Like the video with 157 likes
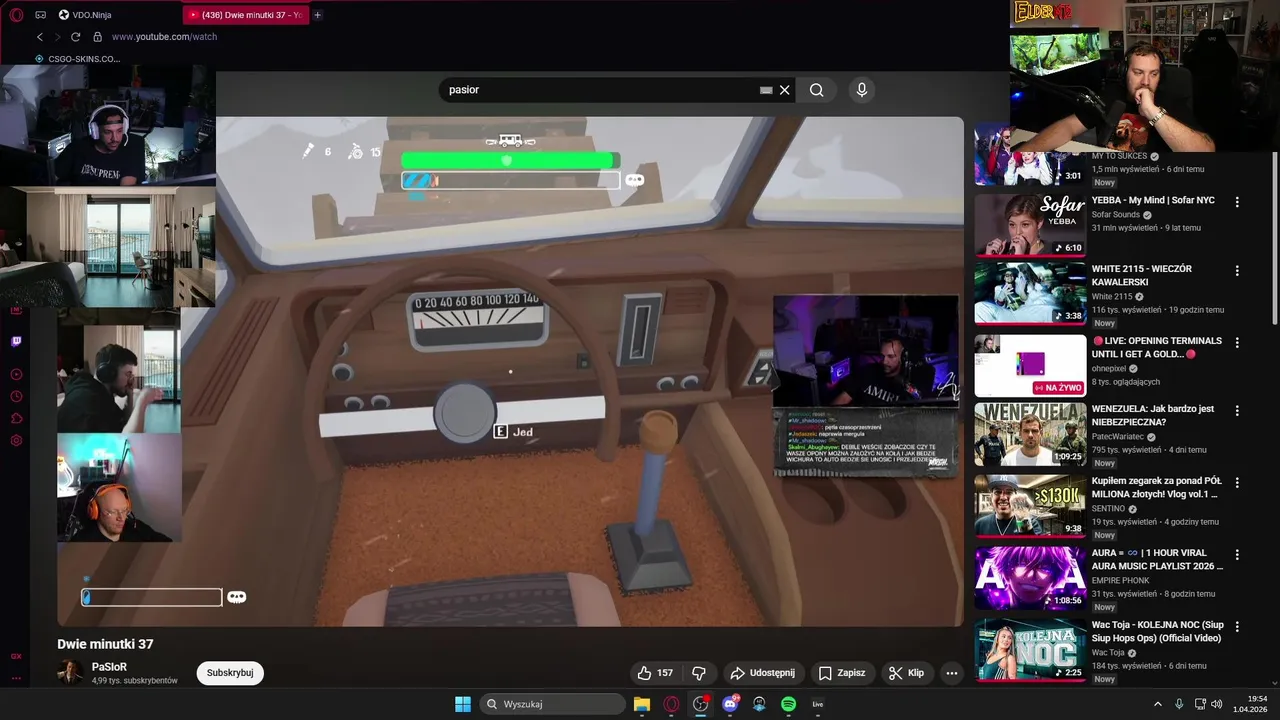The image size is (1280, 720). (655, 673)
